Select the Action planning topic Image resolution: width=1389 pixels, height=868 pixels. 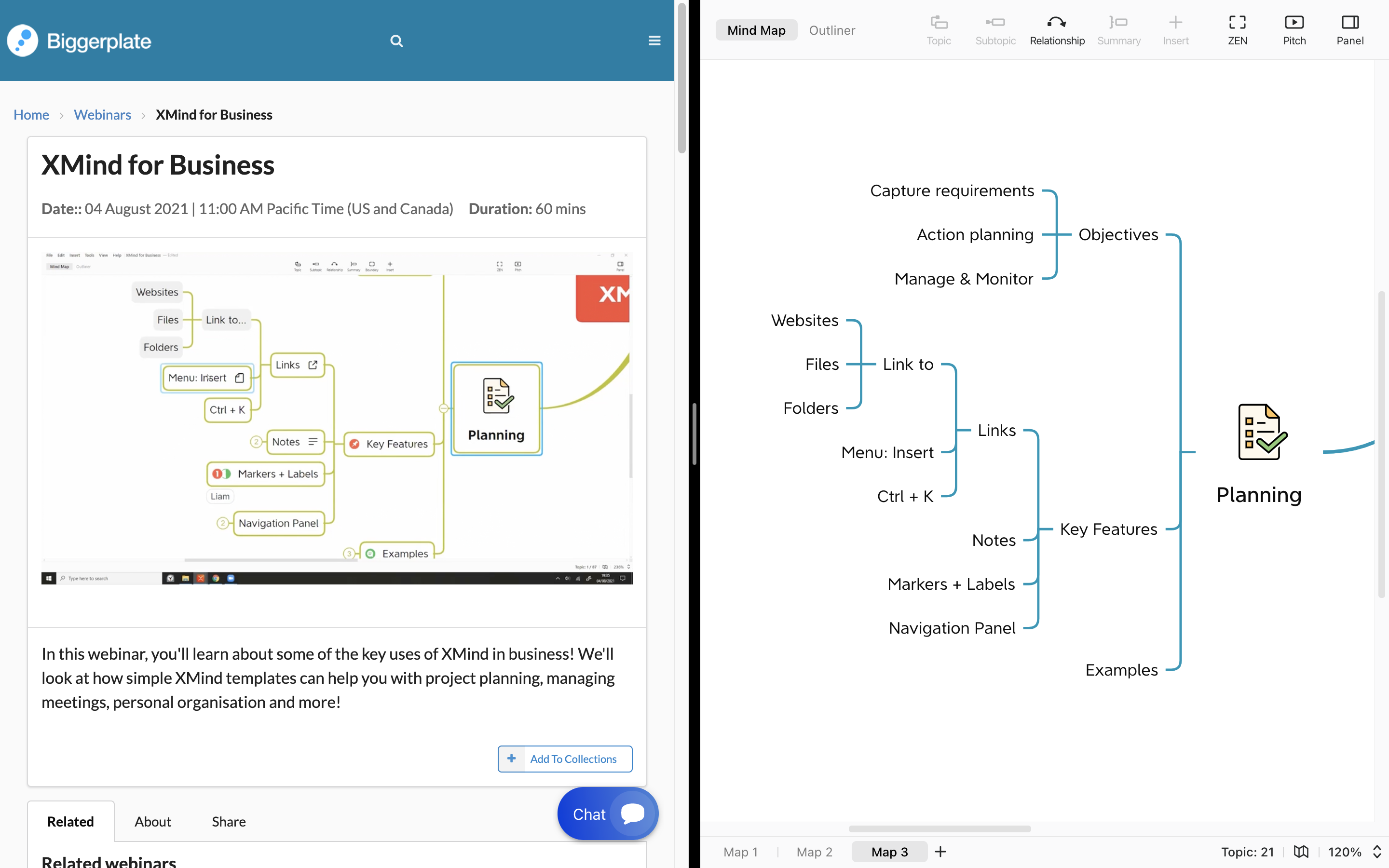pos(975,234)
